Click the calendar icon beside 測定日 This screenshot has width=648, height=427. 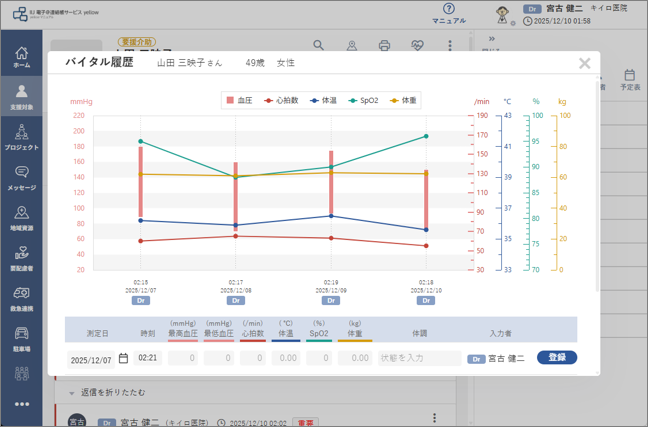[x=123, y=358]
